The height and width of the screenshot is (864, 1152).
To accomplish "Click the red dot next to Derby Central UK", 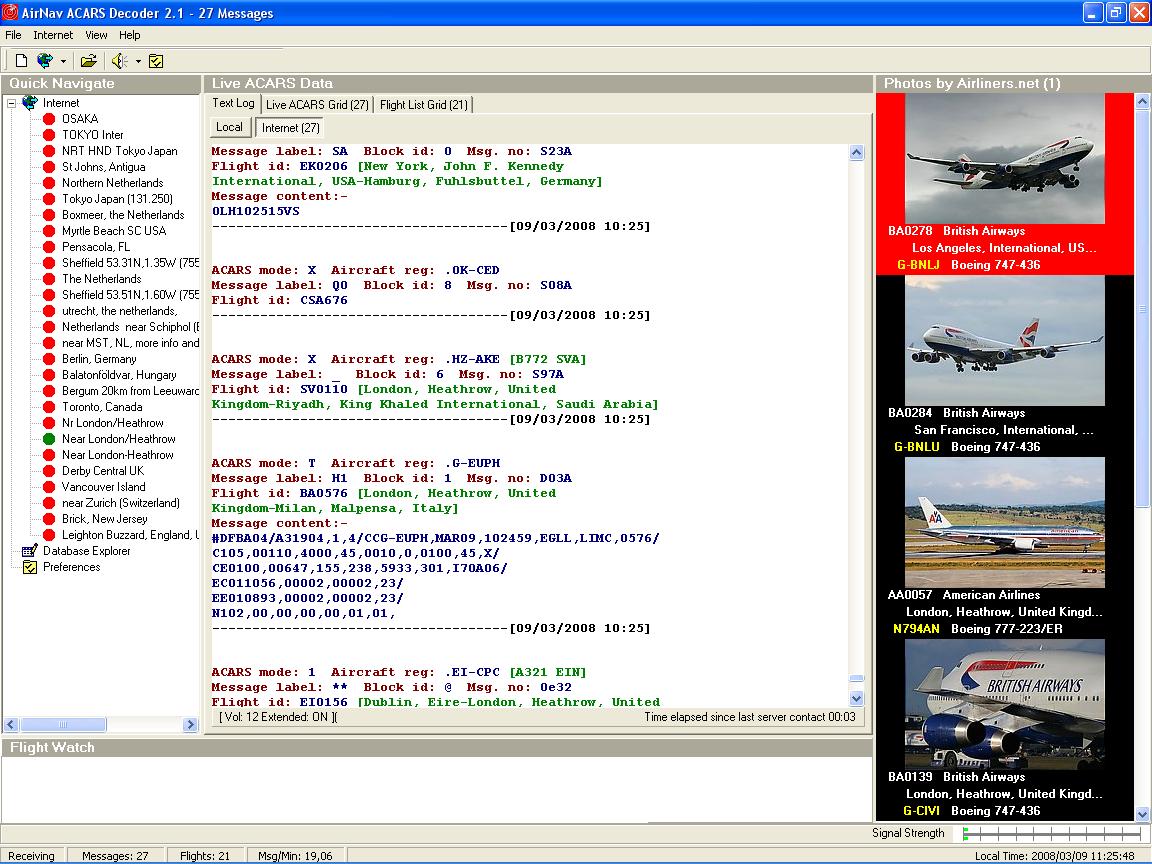I will point(49,472).
